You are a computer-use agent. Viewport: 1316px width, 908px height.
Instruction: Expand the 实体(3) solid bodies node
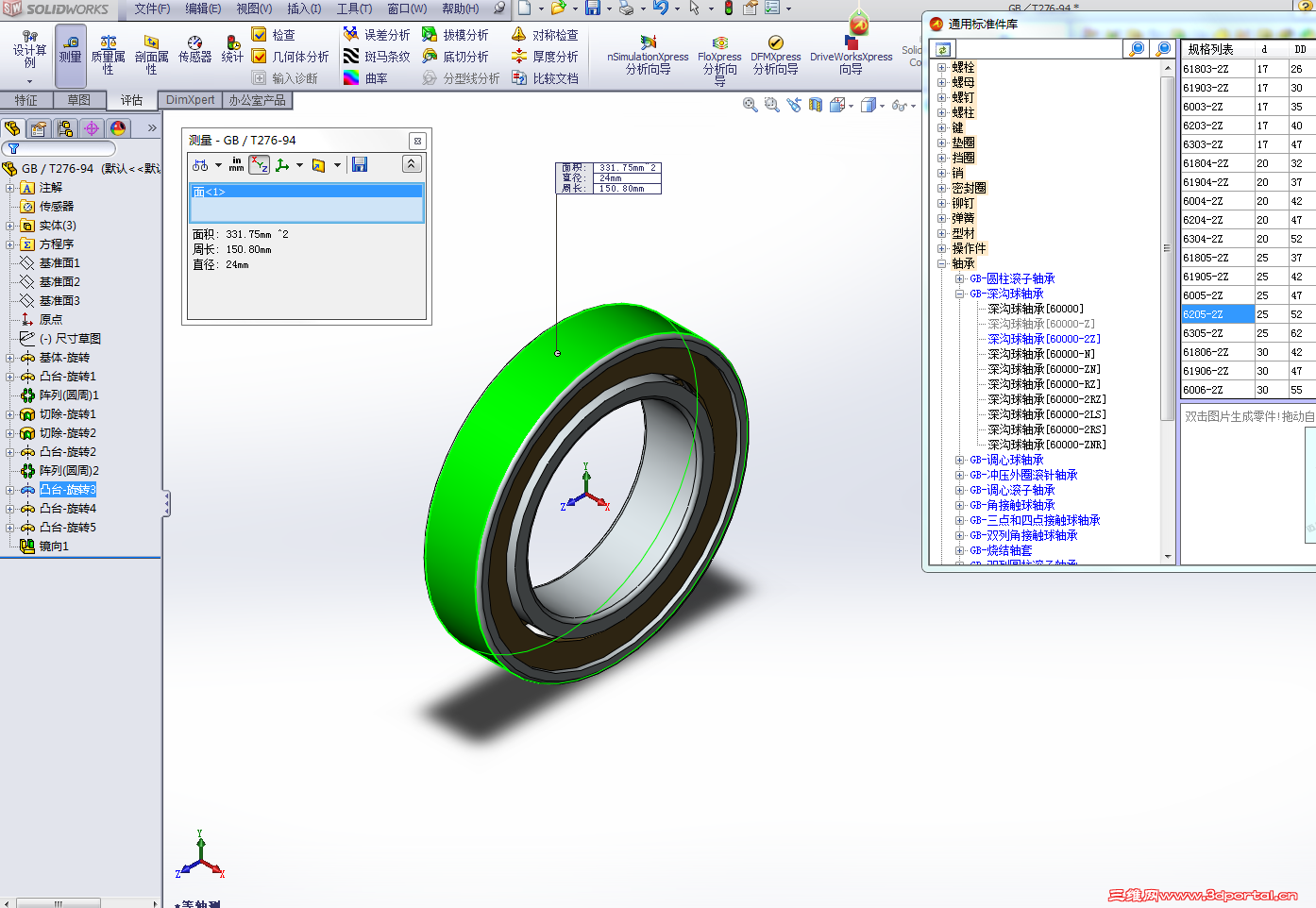point(9,226)
